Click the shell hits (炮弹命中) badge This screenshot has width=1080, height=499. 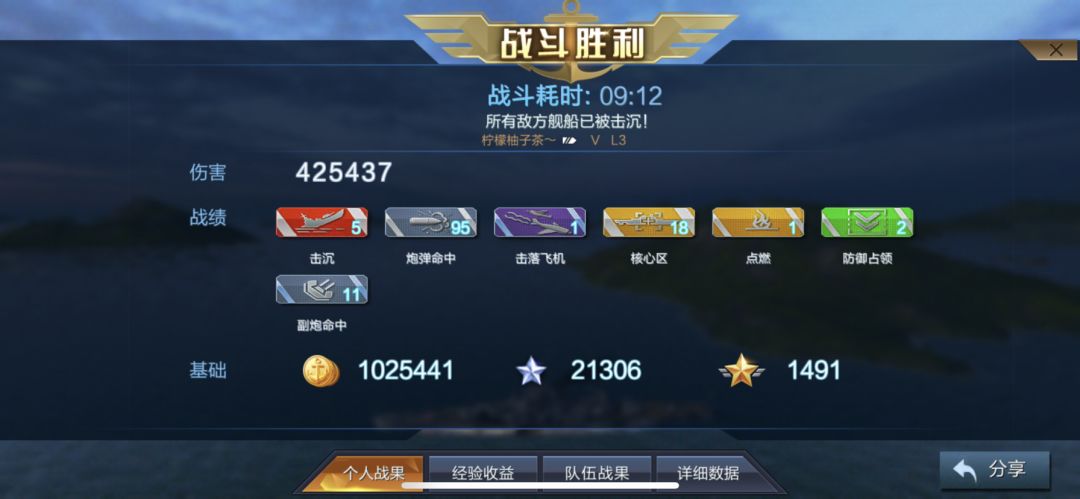tap(430, 223)
